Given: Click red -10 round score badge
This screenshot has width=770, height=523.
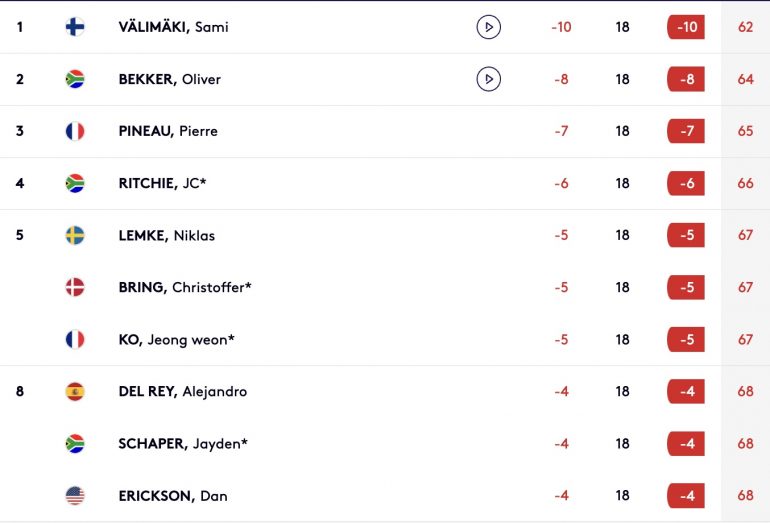Looking at the screenshot, I should click(x=686, y=27).
